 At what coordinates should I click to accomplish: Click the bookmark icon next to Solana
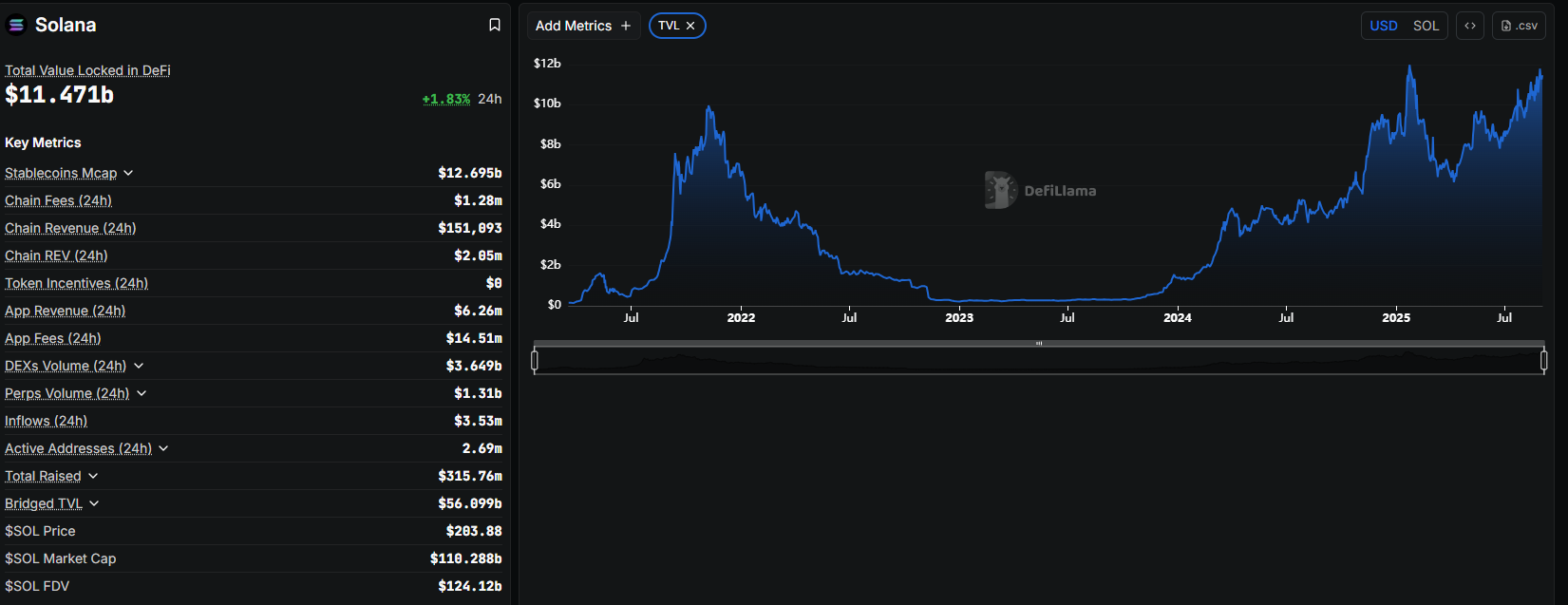(x=495, y=26)
